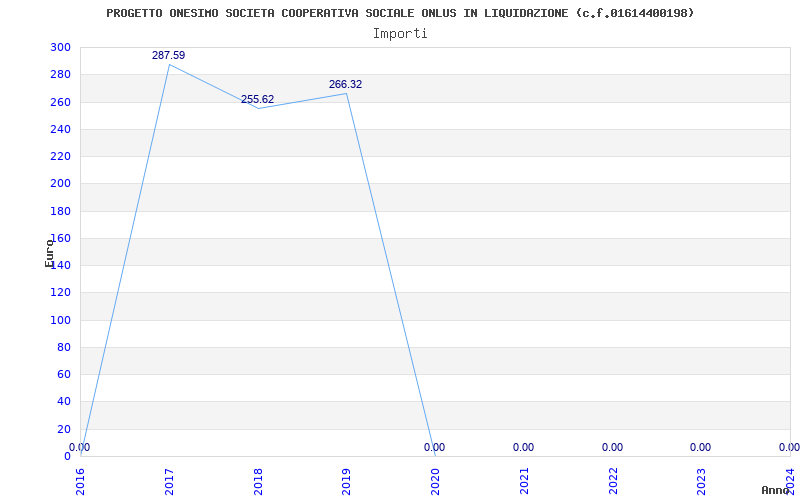
Task: Click the 0.00 value above 2022
Action: 612,447
